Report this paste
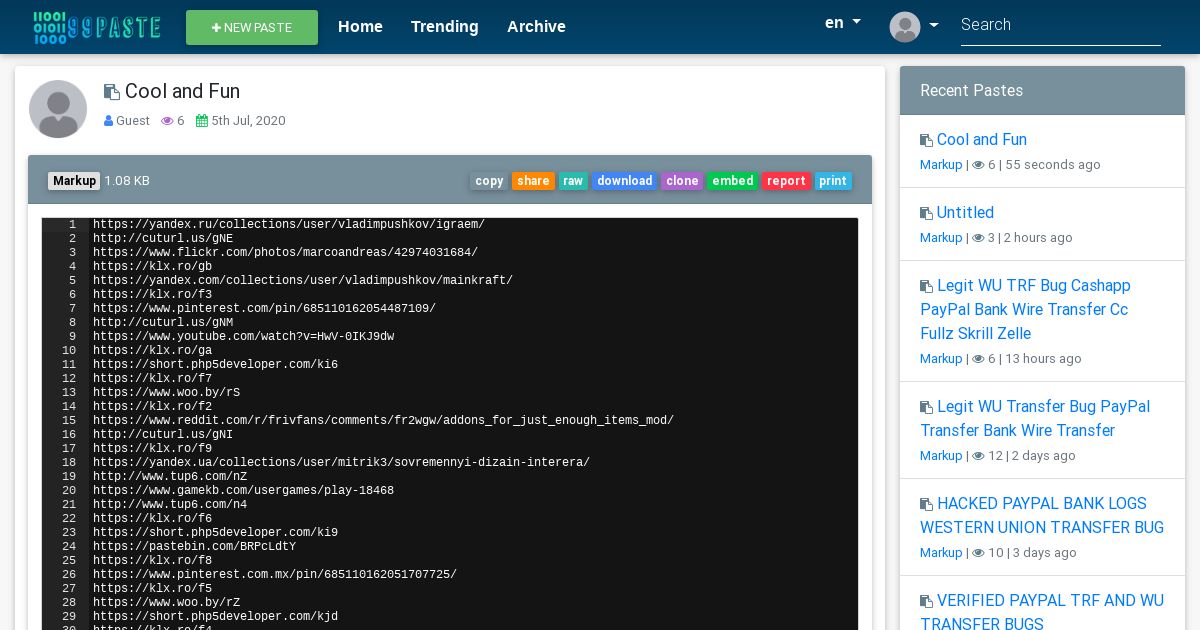The image size is (1200, 630). click(x=786, y=181)
